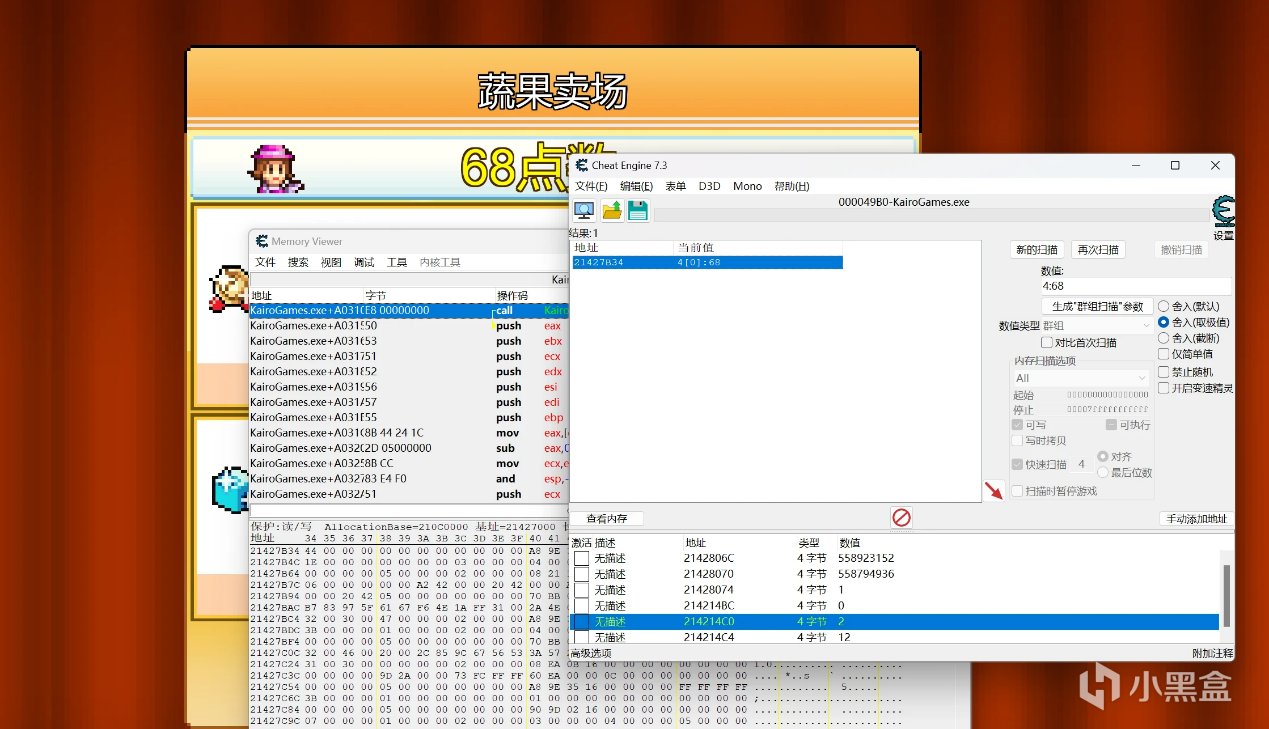This screenshot has height=729, width=1269.
Task: Select the 对齐 radio button
Action: 1103,456
